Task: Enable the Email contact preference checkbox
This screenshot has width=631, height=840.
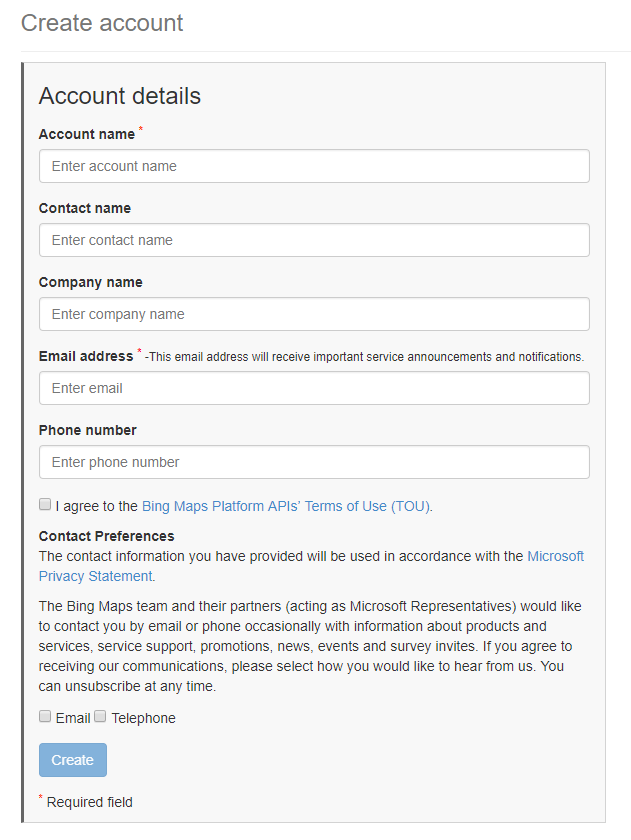Action: [45, 716]
